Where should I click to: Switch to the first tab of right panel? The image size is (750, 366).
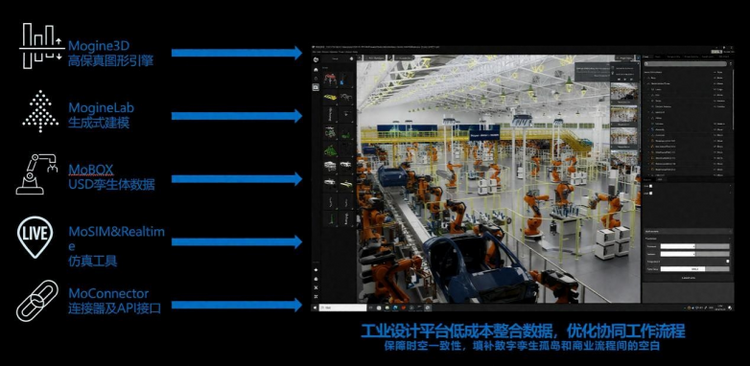tap(646, 57)
